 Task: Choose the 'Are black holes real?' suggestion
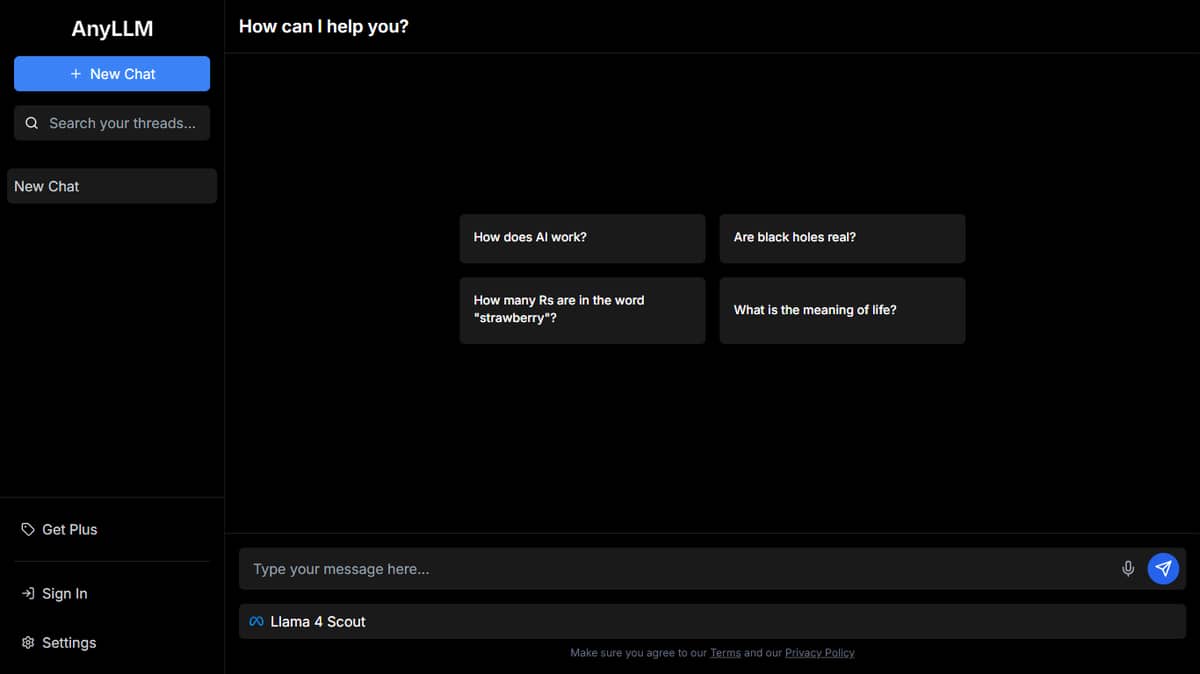tap(842, 238)
